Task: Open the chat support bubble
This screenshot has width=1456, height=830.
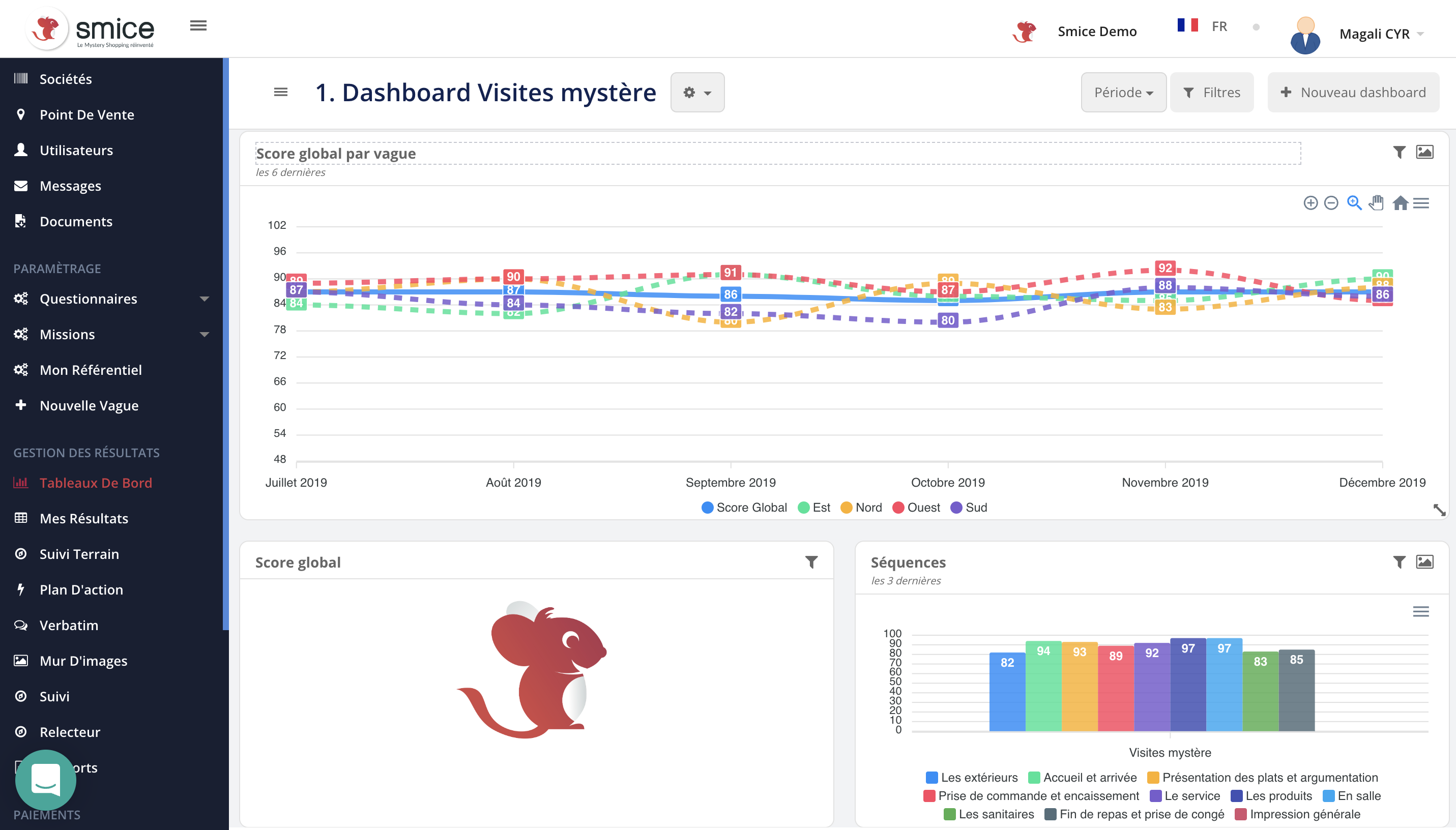Action: [x=45, y=779]
